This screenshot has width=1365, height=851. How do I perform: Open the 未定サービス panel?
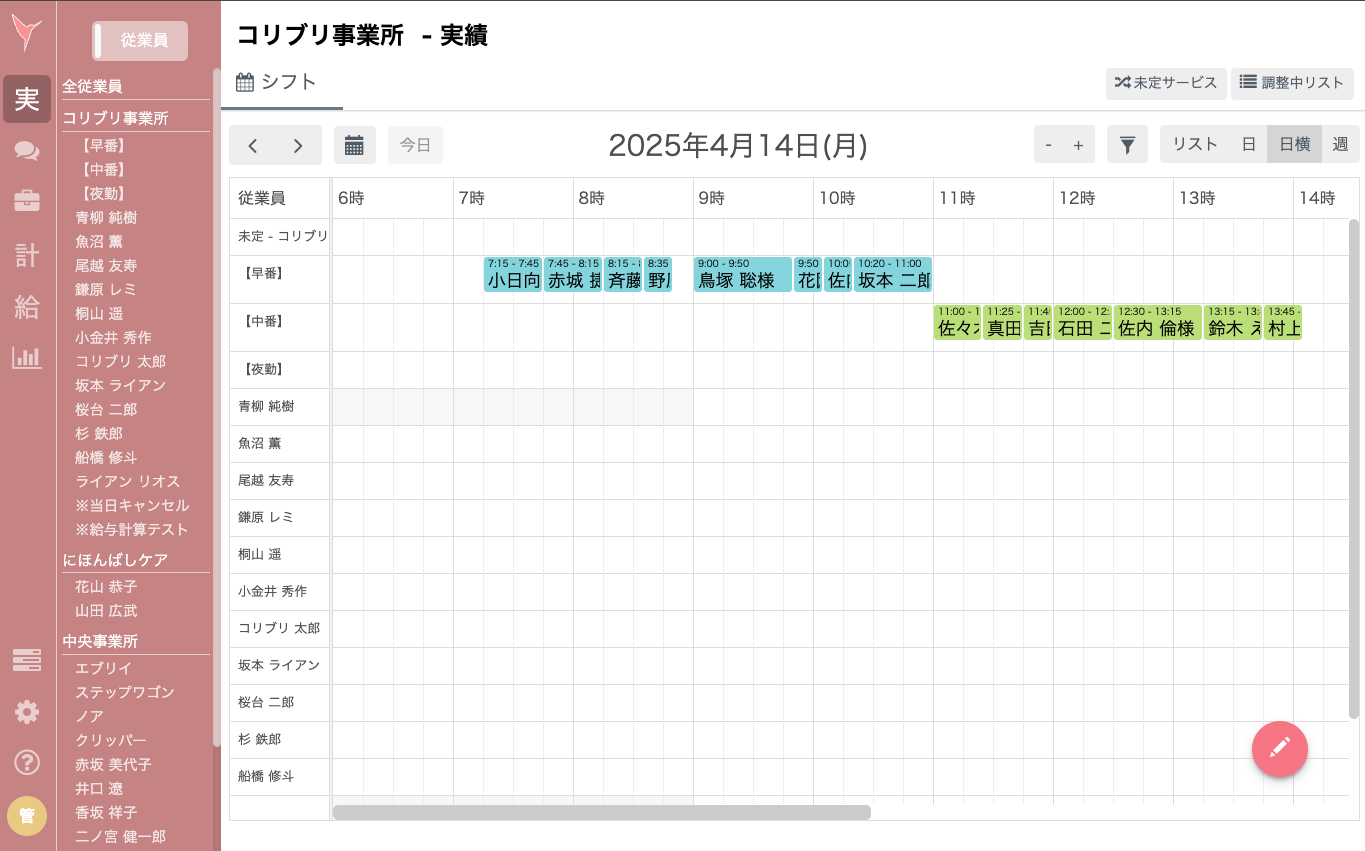(x=1166, y=84)
